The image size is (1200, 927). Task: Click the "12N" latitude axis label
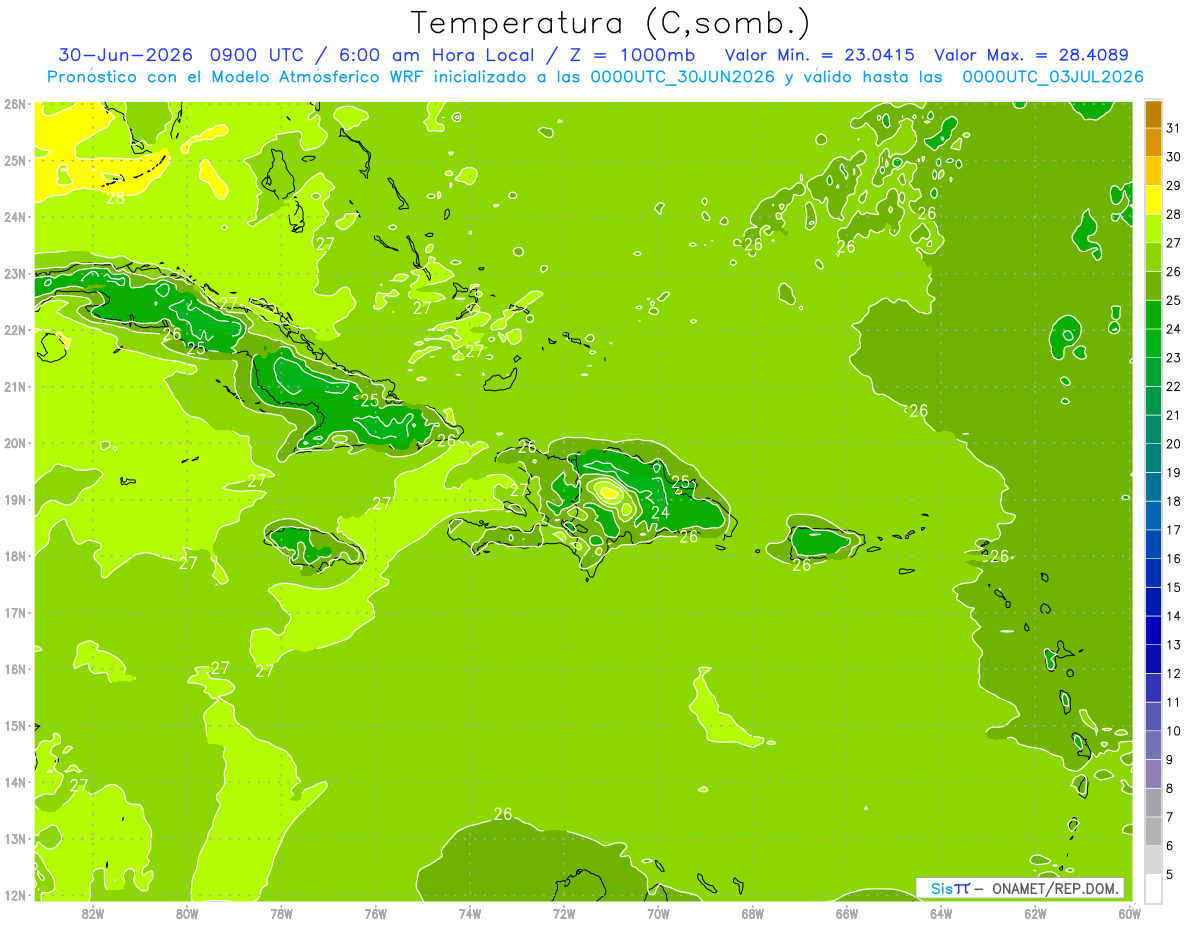(x=15, y=895)
